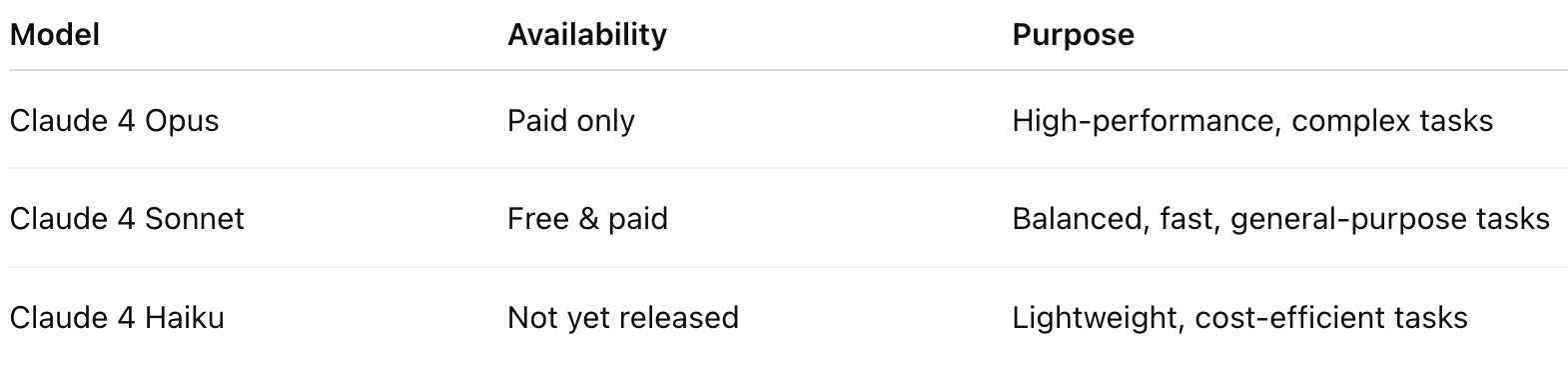This screenshot has height=380, width=1568.
Task: Click the Free & paid availability cell
Action: click(x=587, y=219)
